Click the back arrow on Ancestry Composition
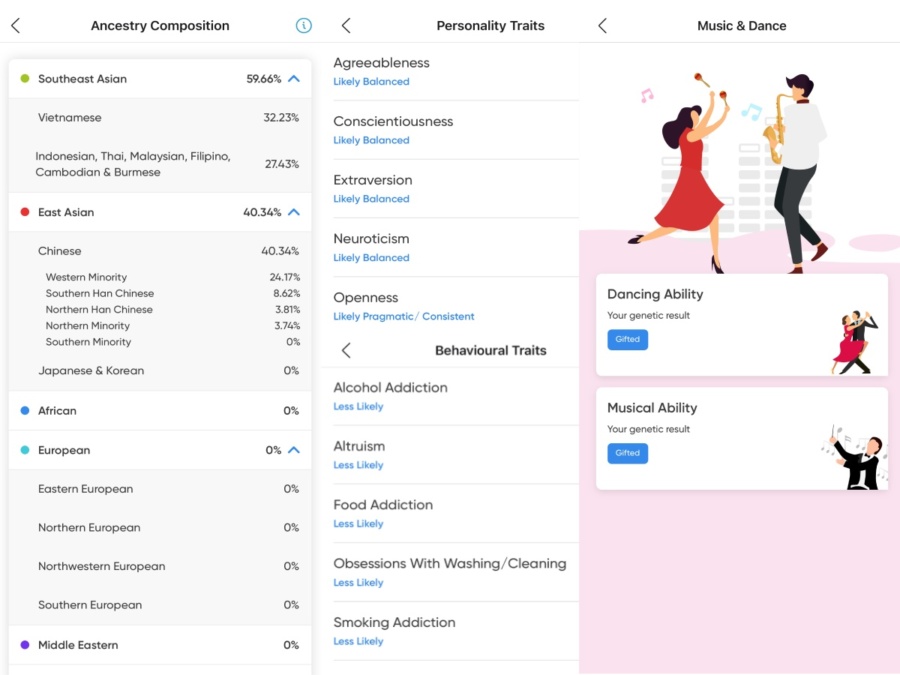Viewport: 900px width, 675px height. pos(15,26)
